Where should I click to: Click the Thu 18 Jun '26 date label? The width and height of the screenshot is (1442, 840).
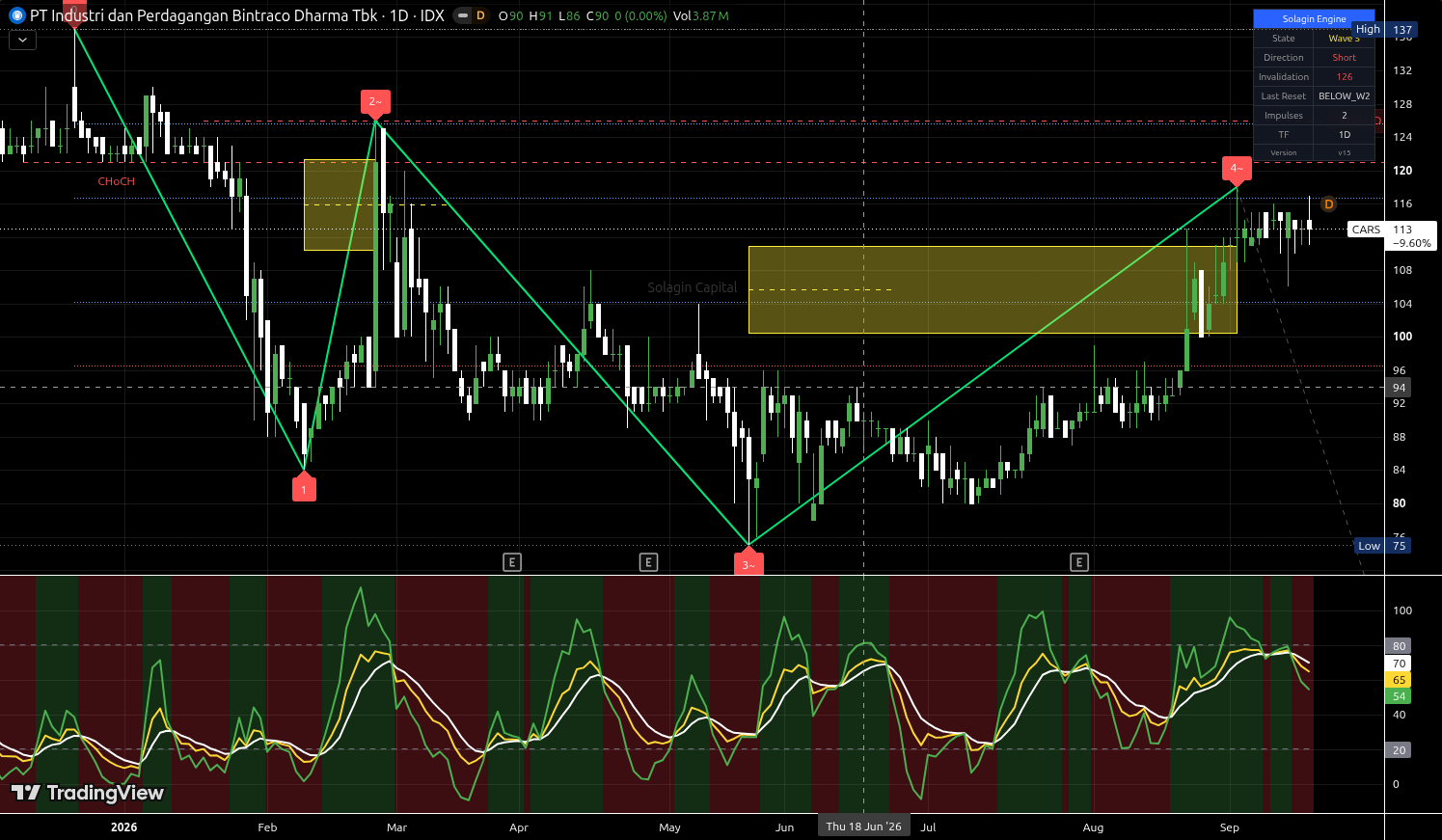tap(863, 826)
